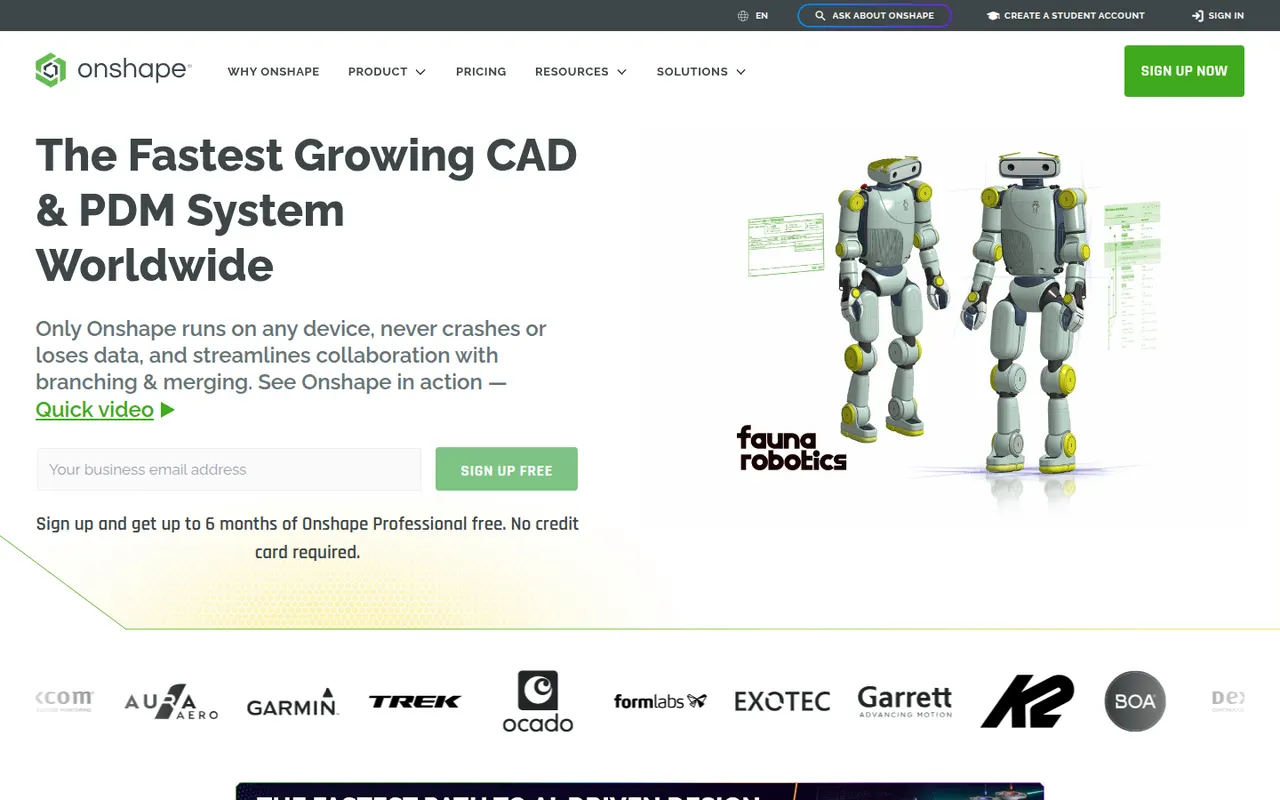The image size is (1280, 800).
Task: Expand the Solutions dropdown chevron
Action: 741,72
